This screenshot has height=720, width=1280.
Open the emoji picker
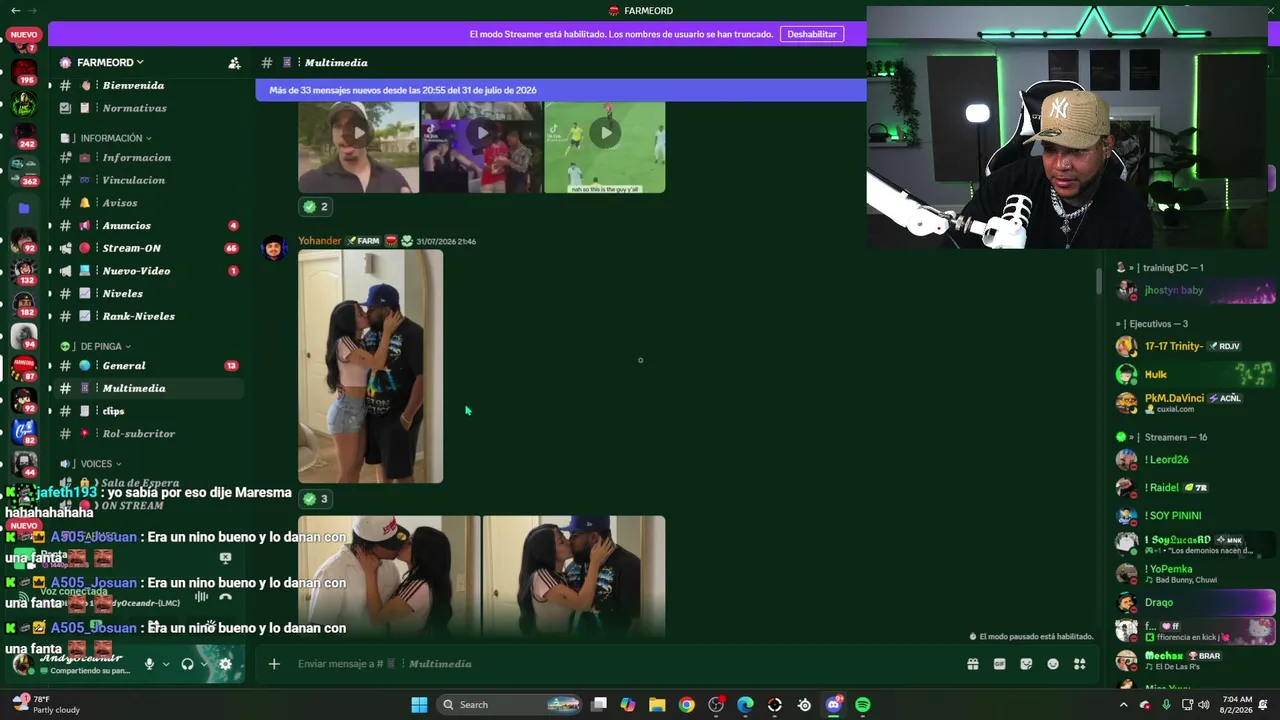click(1053, 664)
